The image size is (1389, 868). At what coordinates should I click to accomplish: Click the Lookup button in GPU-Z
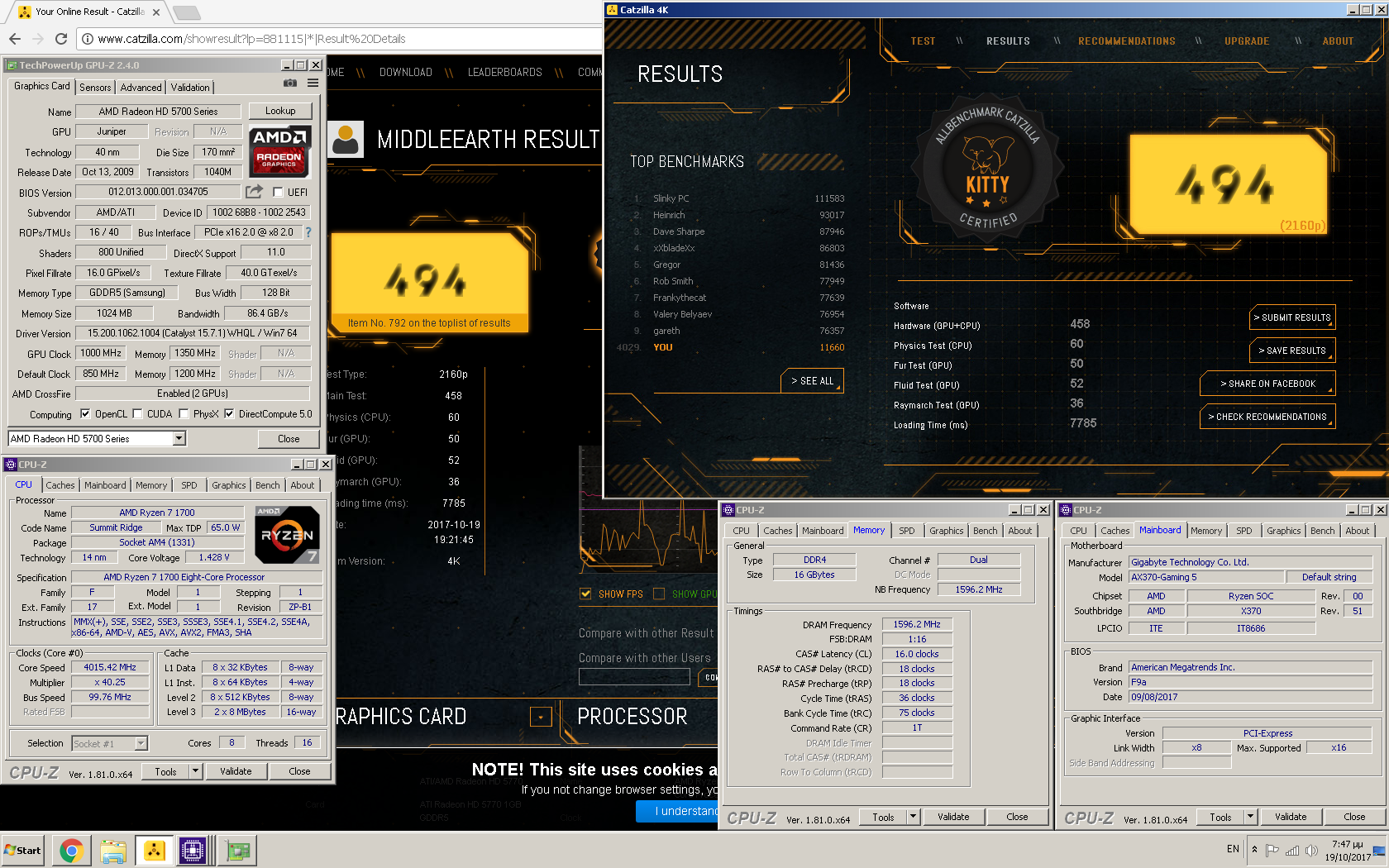tap(280, 111)
